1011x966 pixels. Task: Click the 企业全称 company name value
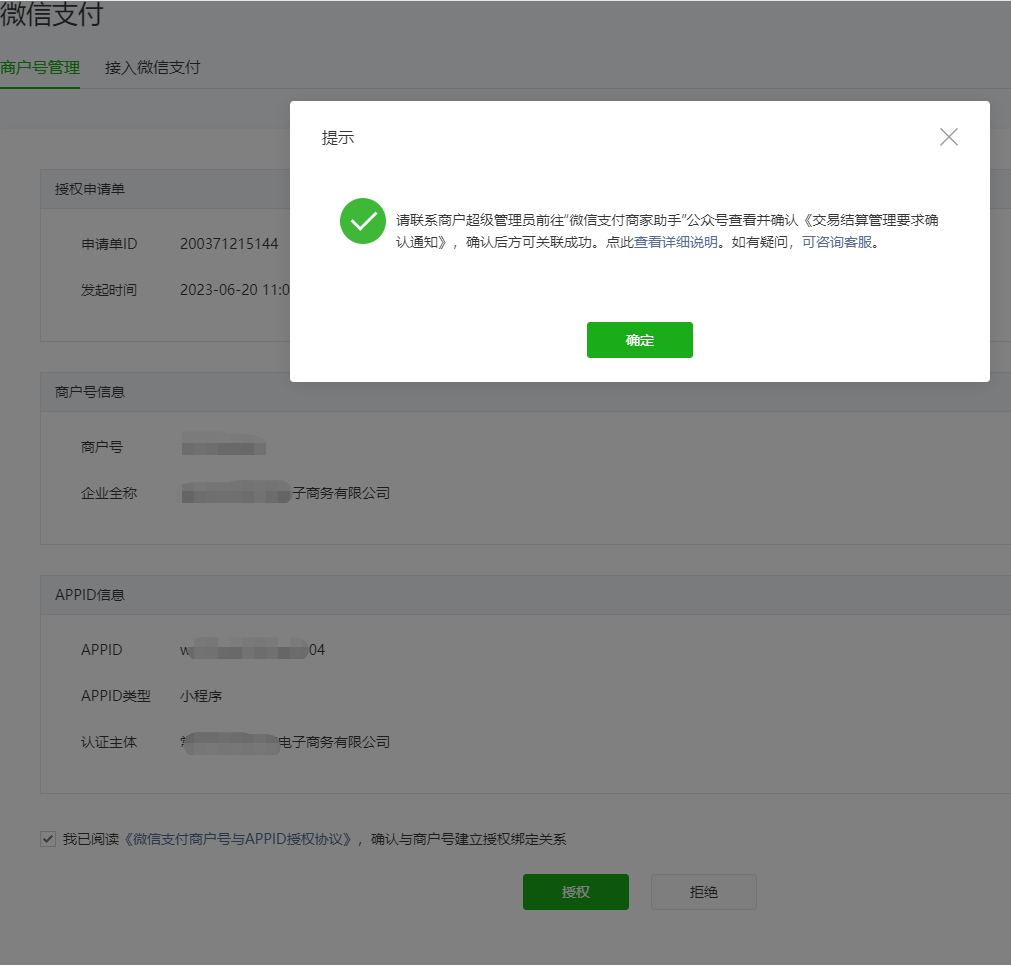(x=286, y=493)
